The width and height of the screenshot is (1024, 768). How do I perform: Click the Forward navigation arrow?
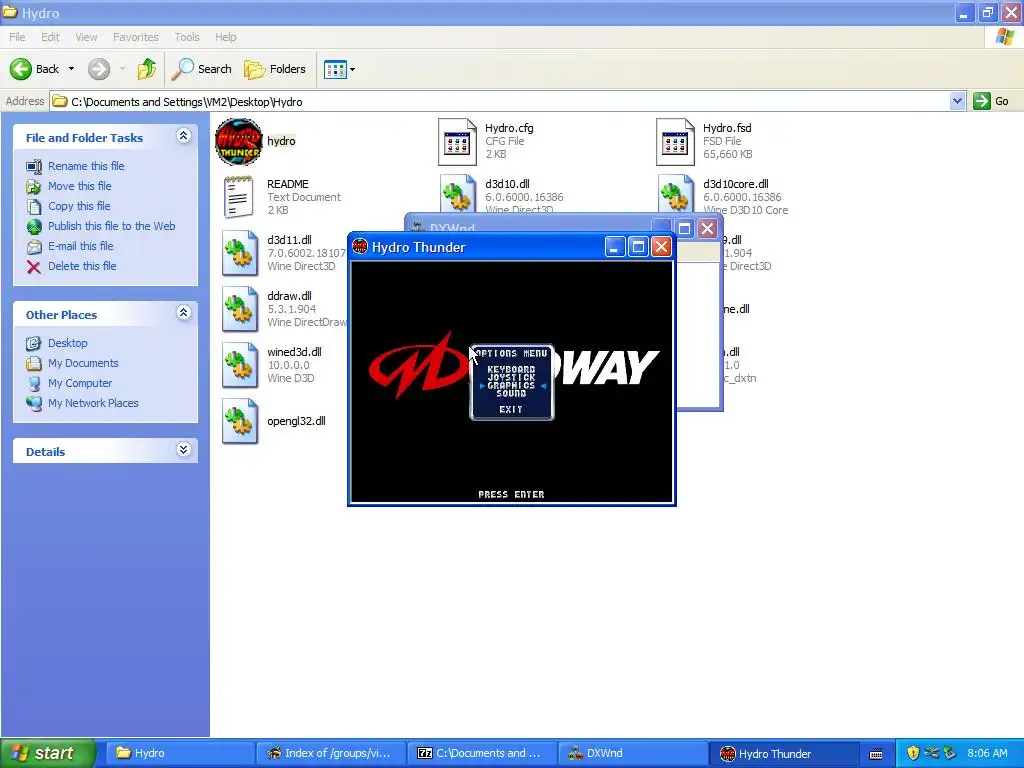pyautogui.click(x=99, y=69)
